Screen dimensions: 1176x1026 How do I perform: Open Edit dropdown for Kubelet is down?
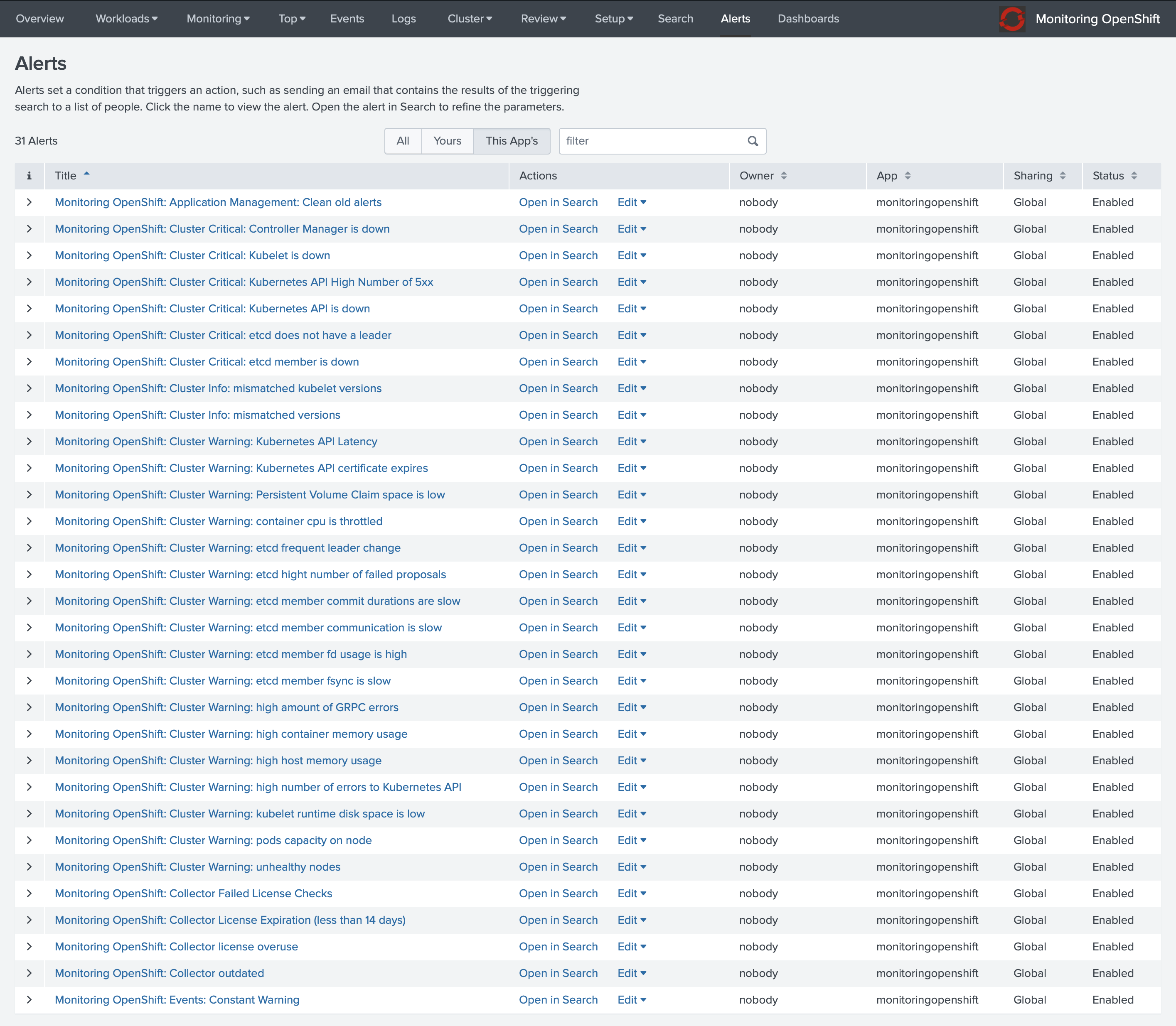tap(632, 255)
